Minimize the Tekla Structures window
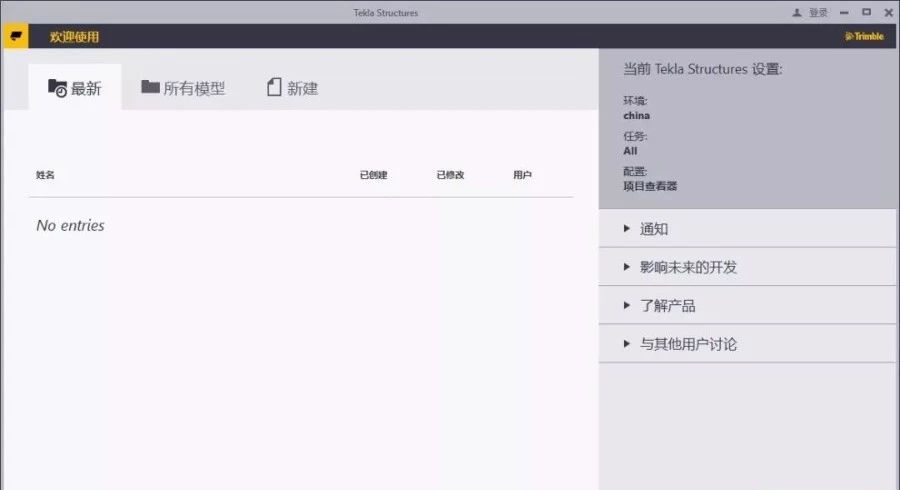Image resolution: width=900 pixels, height=490 pixels. tap(844, 13)
